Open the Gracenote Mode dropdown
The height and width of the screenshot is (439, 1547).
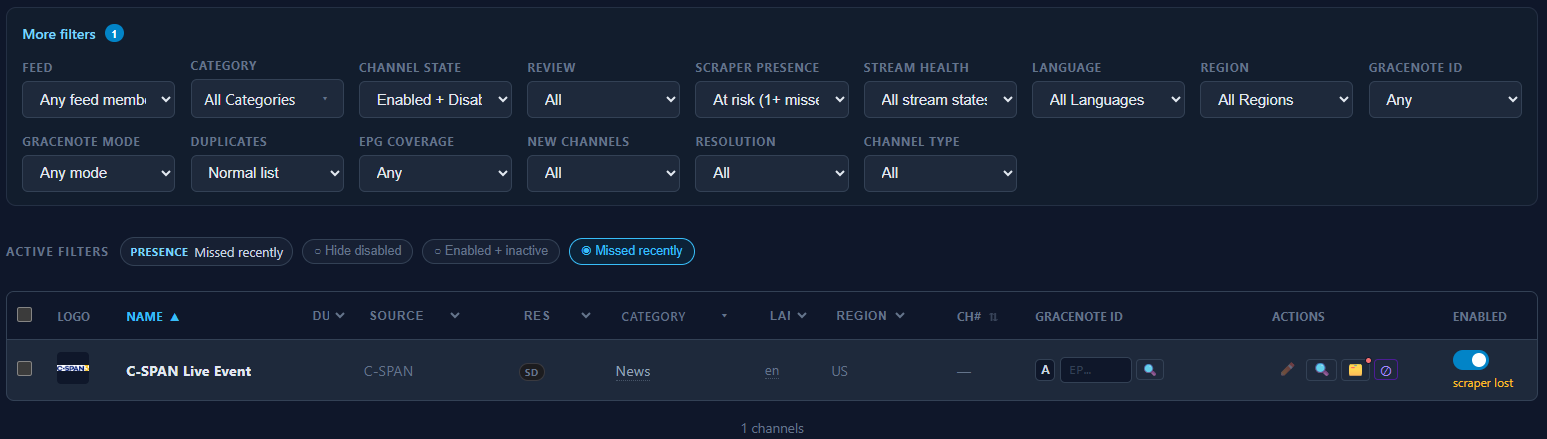coord(99,173)
